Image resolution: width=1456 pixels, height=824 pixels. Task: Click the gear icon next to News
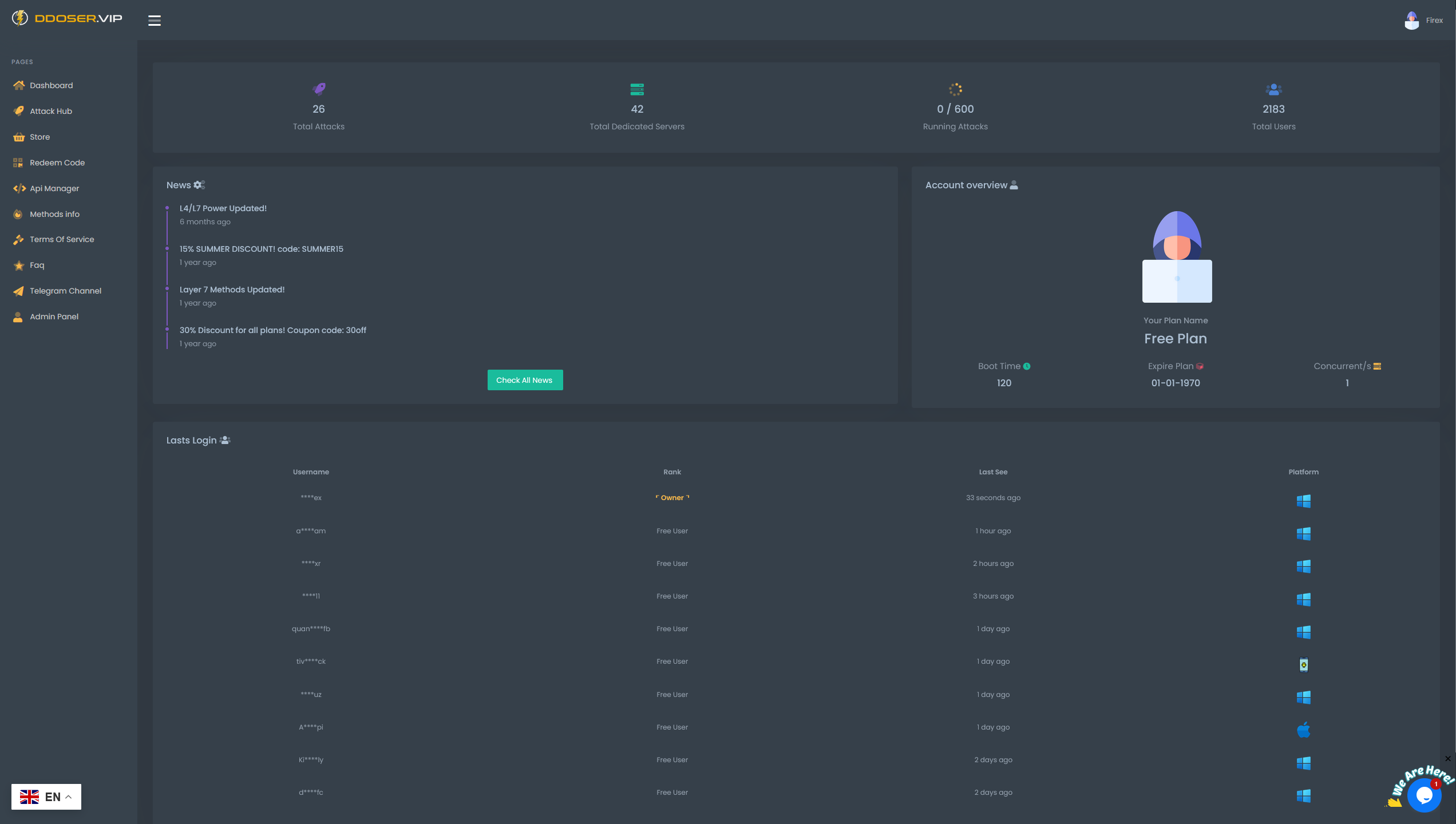(197, 184)
